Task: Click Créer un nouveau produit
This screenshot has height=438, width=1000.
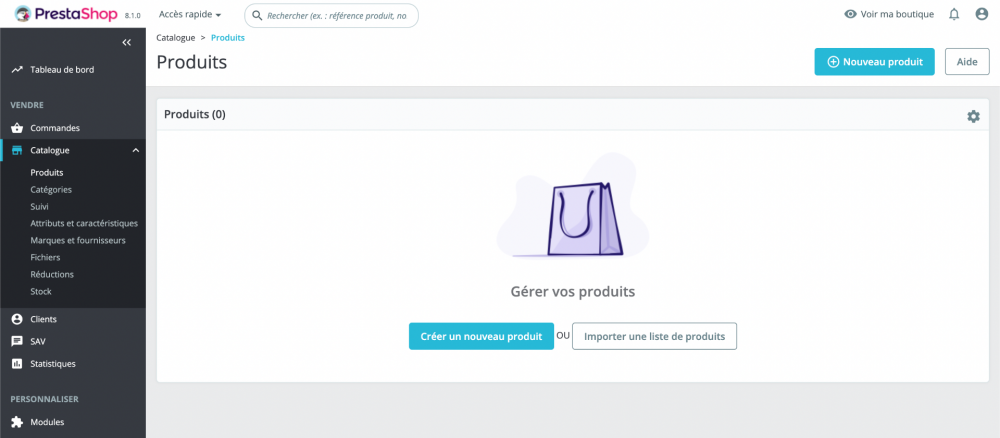Action: point(482,336)
